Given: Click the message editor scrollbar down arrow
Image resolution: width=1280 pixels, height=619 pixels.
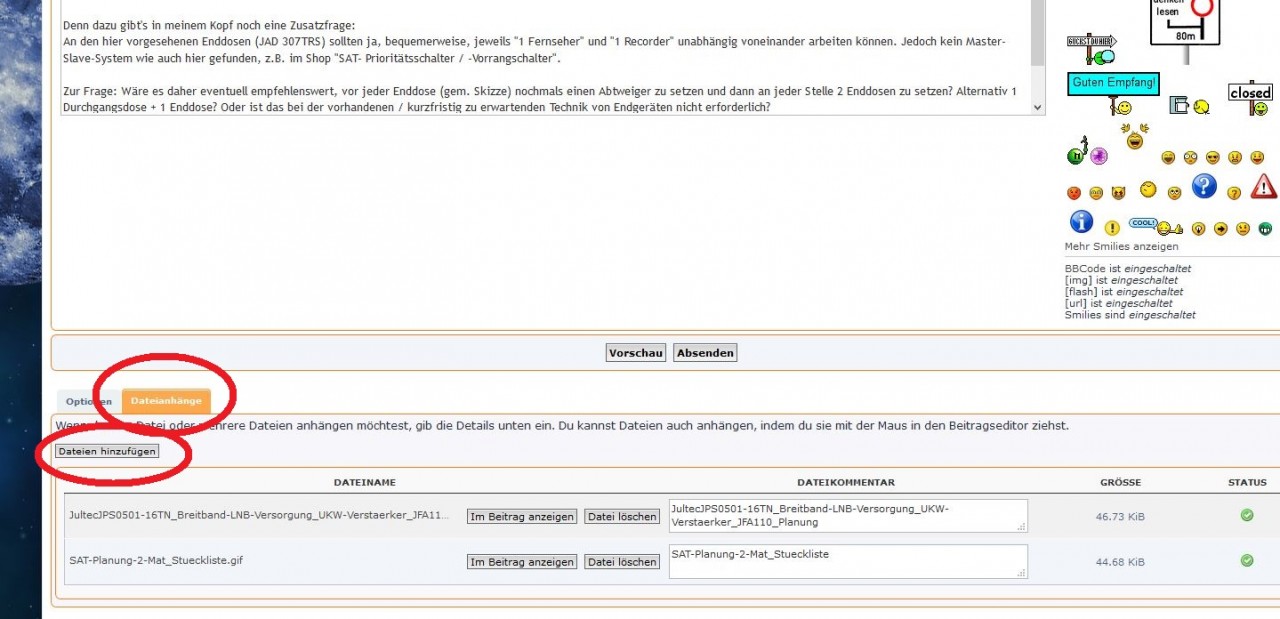Looking at the screenshot, I should 1037,107.
